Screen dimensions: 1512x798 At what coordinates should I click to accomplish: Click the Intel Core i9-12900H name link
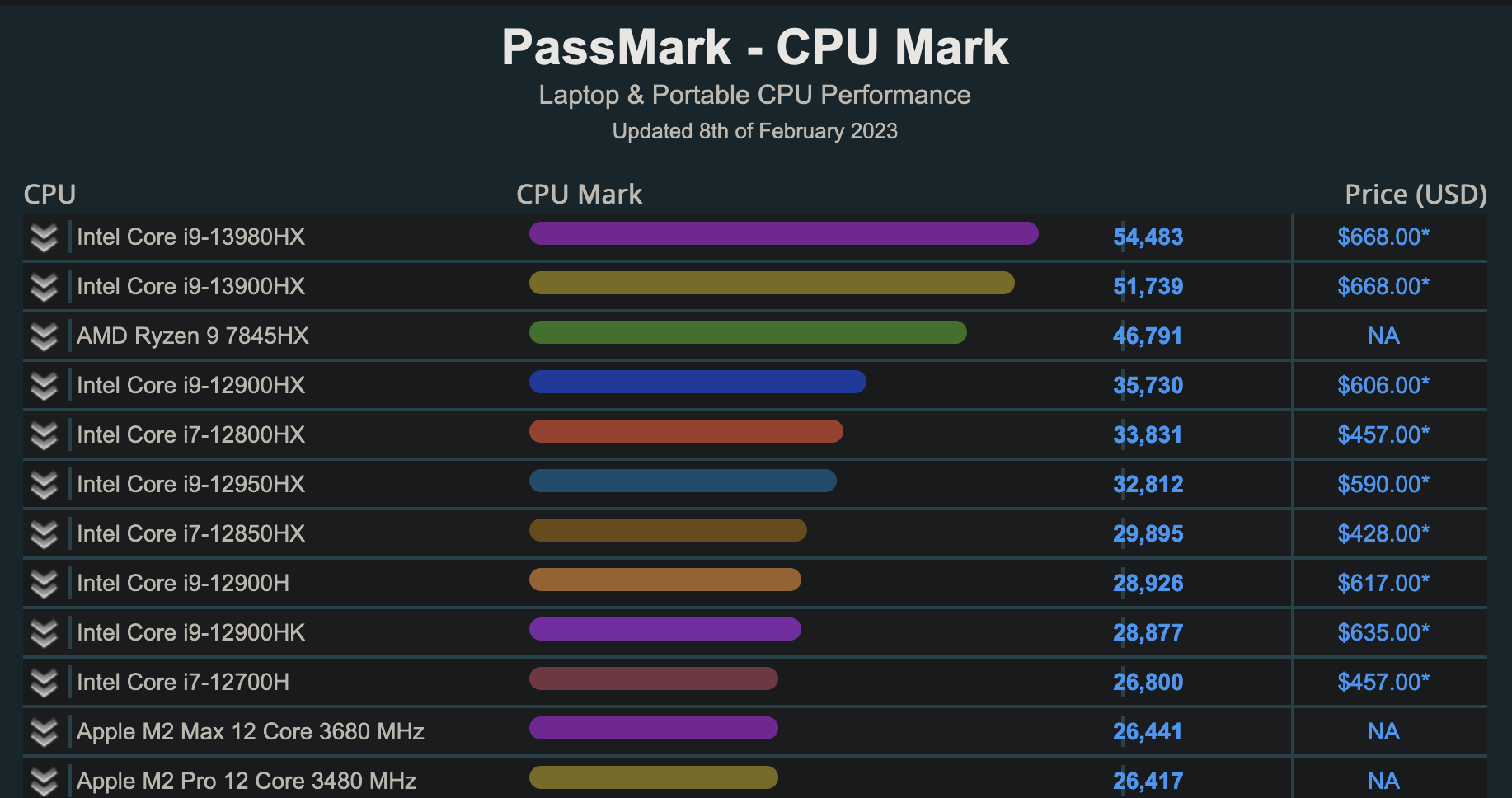point(183,583)
